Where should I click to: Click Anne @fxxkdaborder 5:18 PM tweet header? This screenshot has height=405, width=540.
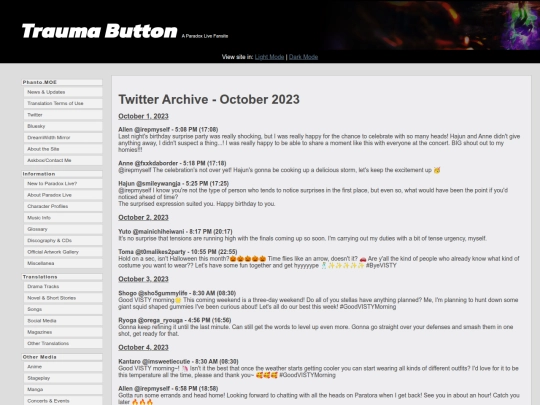172,163
